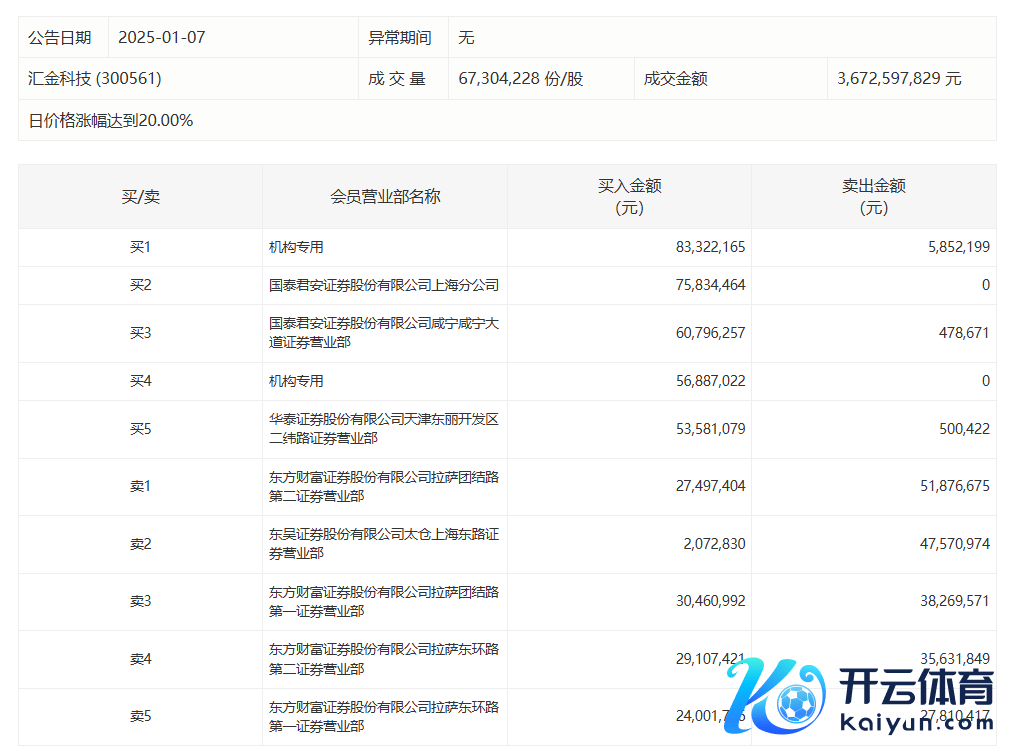Click the 日价格涨幅达到20.00% text row

click(111, 120)
